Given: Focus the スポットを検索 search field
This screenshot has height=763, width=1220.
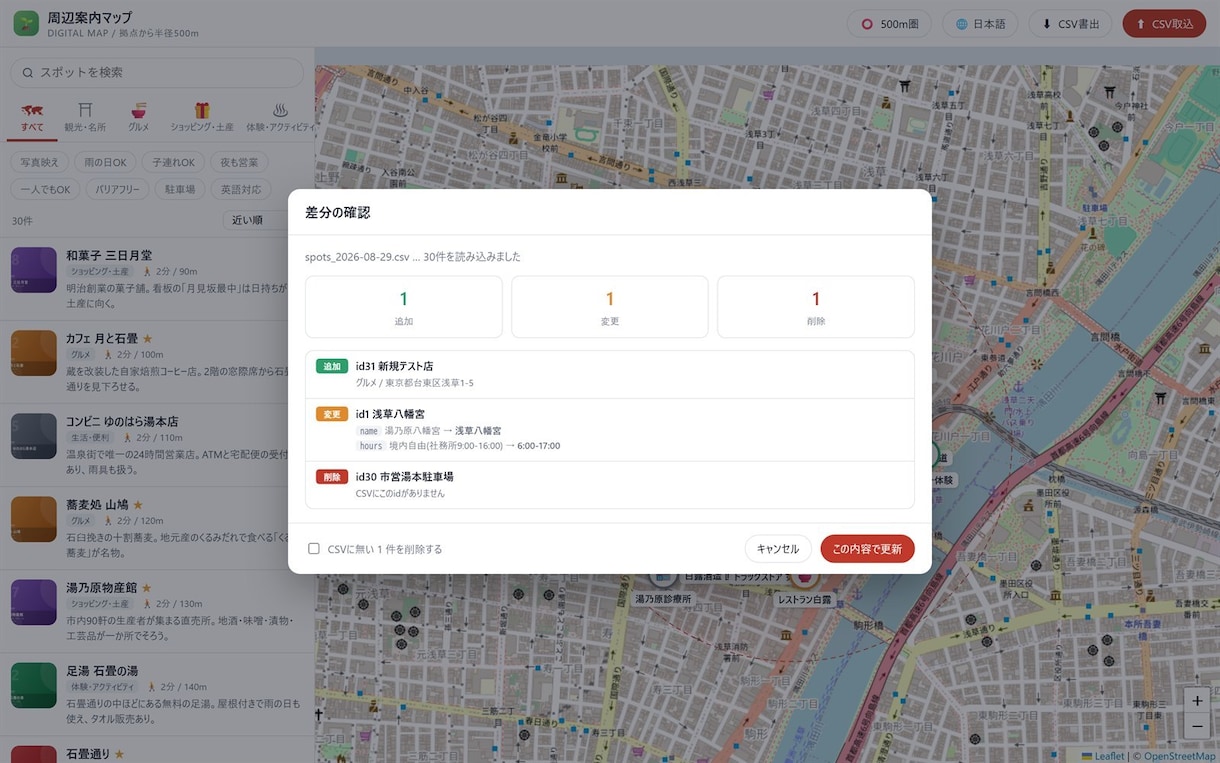Looking at the screenshot, I should [x=157, y=72].
